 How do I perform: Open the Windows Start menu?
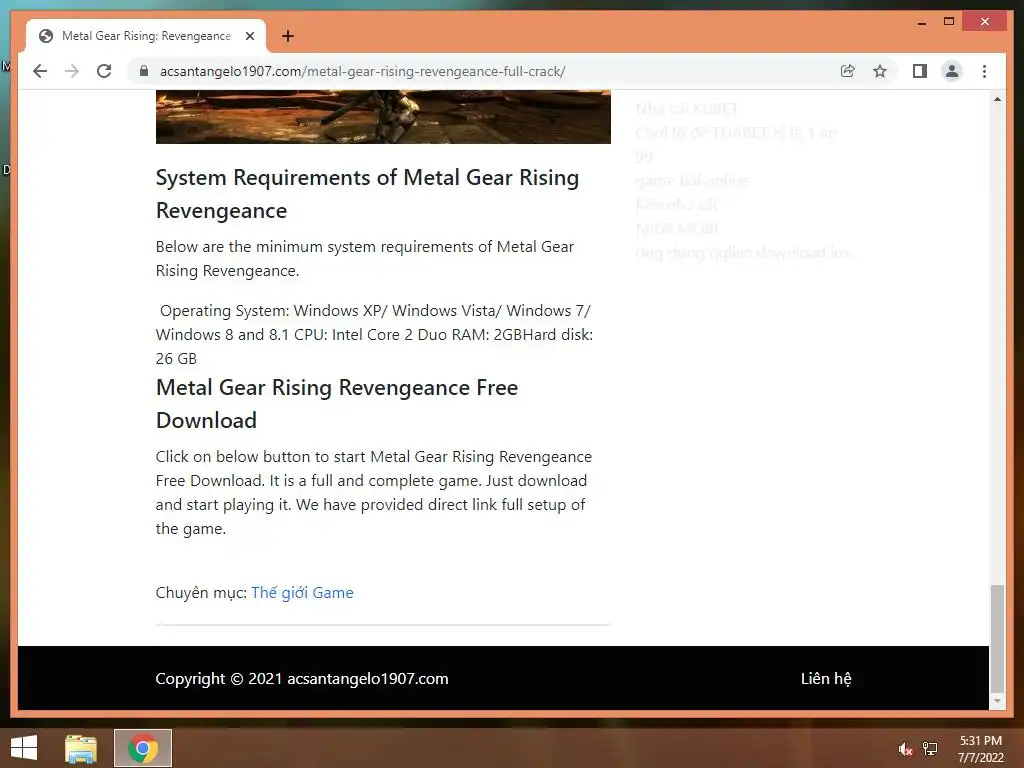coord(24,748)
